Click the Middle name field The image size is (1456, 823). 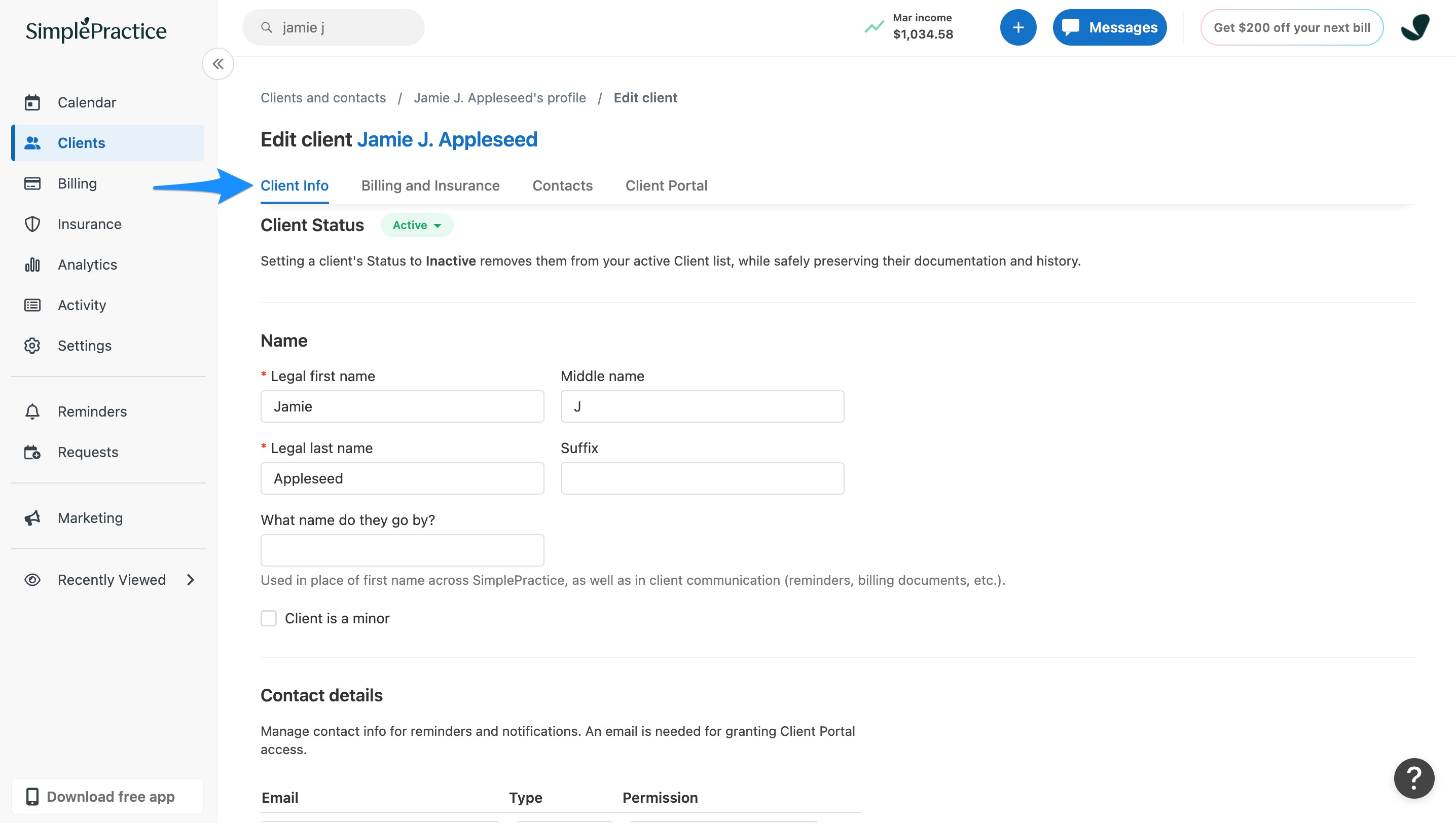[702, 406]
